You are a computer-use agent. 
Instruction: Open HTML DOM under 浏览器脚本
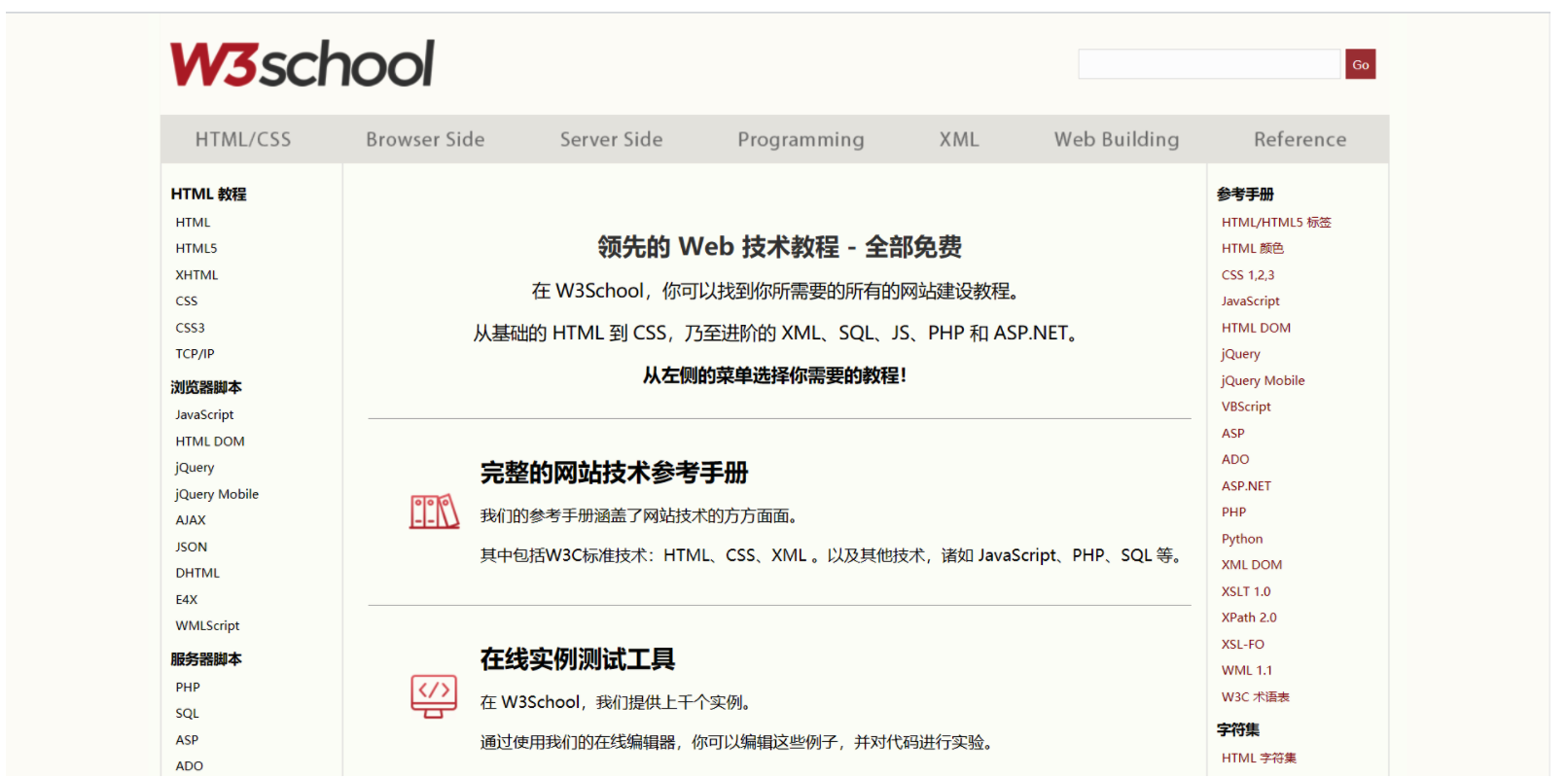(210, 442)
